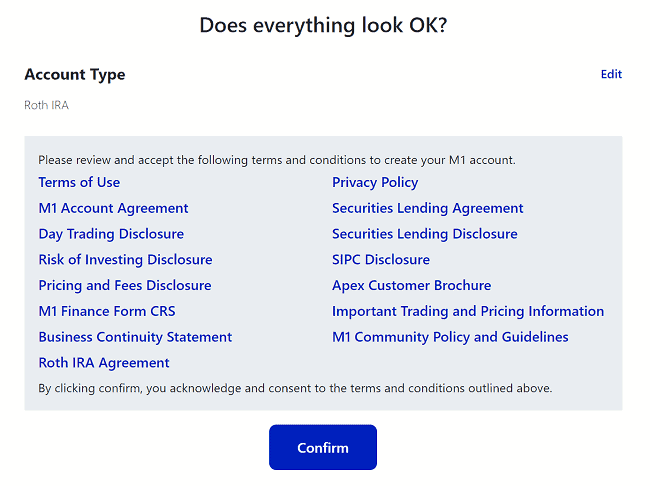This screenshot has height=486, width=650.
Task: Open the Apex Customer Brochure
Action: click(411, 286)
